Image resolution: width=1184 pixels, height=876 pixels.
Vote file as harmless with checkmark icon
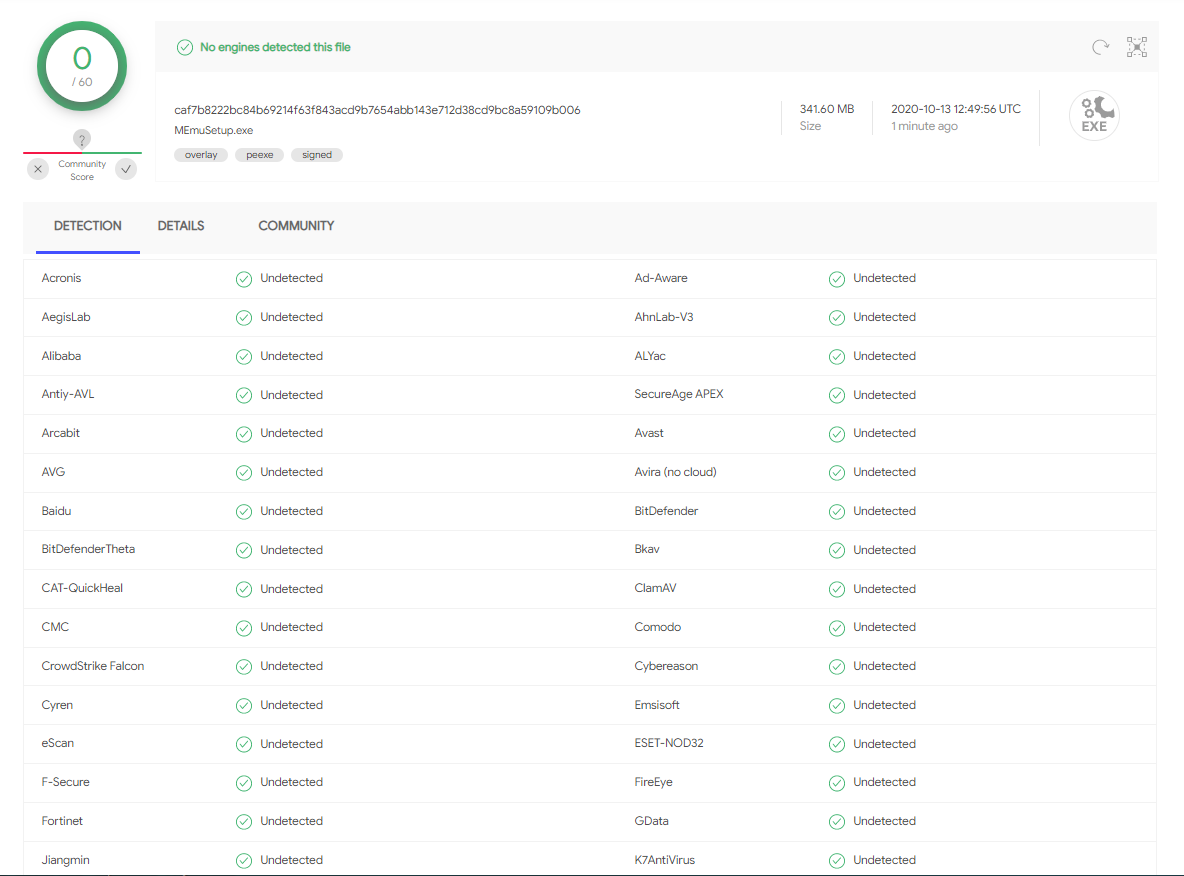point(126,170)
